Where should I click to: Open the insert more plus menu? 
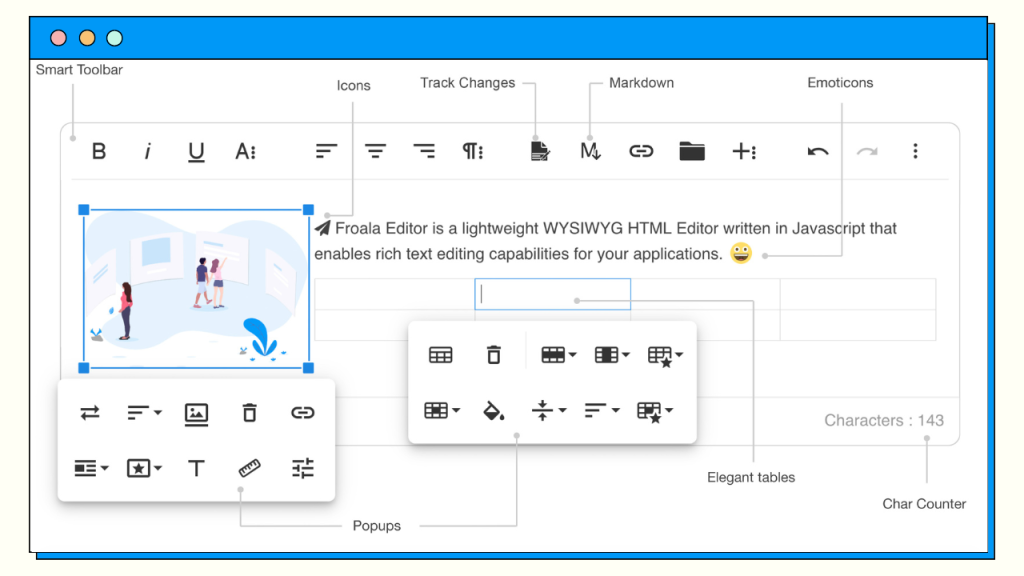744,151
